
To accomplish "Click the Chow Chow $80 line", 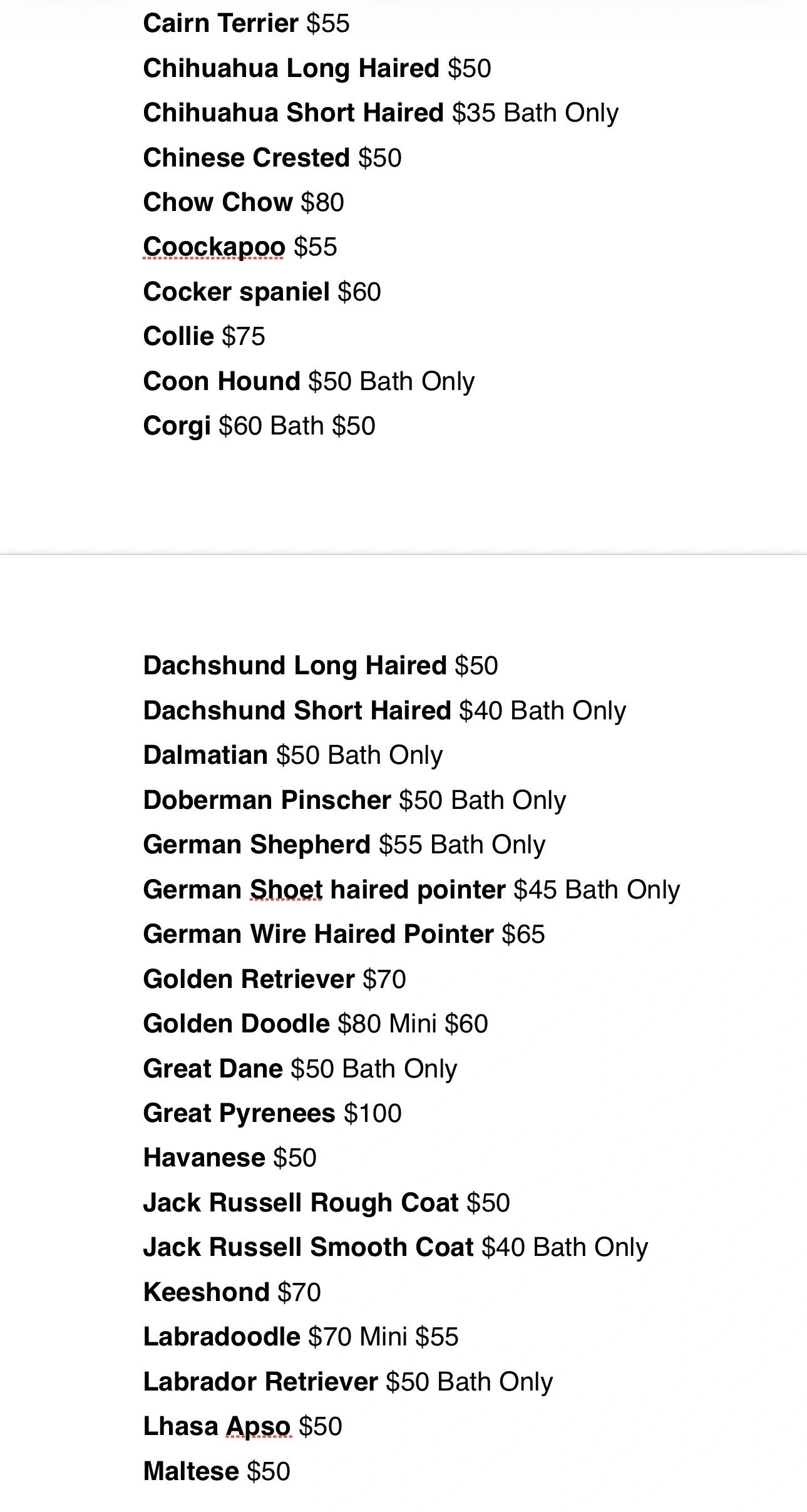I will coord(244,202).
